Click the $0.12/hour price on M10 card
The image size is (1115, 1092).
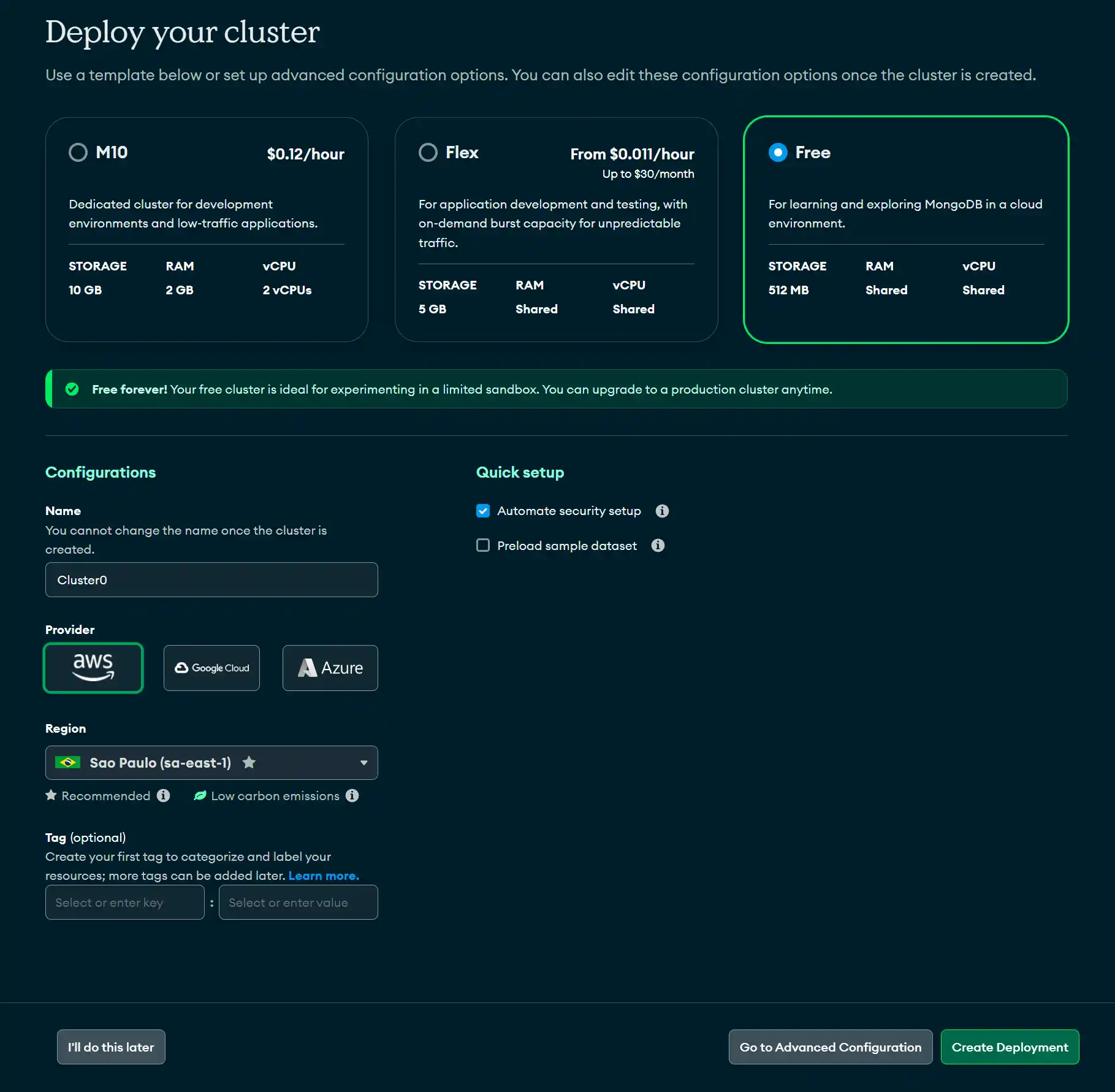click(x=306, y=154)
